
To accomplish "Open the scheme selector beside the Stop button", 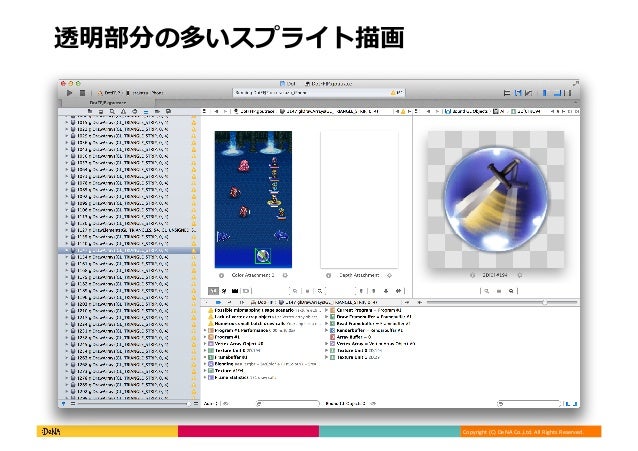I will [x=129, y=93].
